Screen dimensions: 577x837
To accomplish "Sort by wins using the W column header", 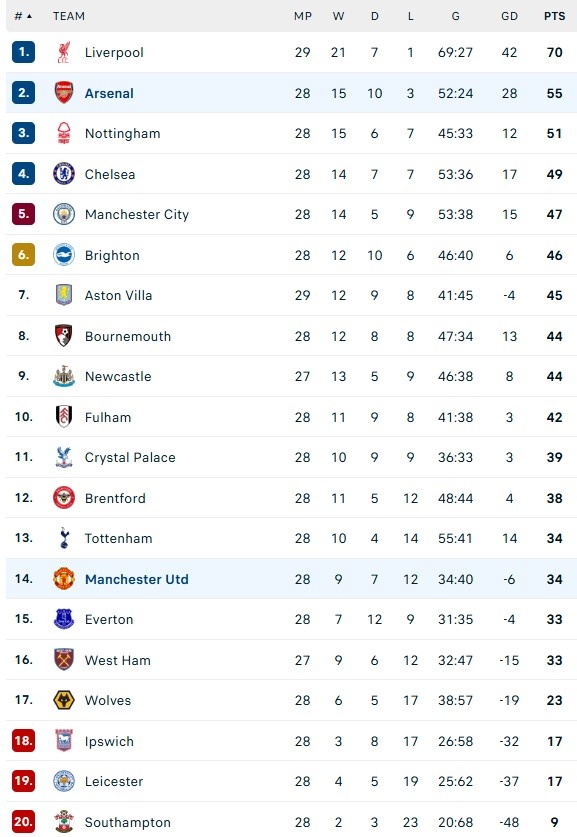I will (x=338, y=16).
